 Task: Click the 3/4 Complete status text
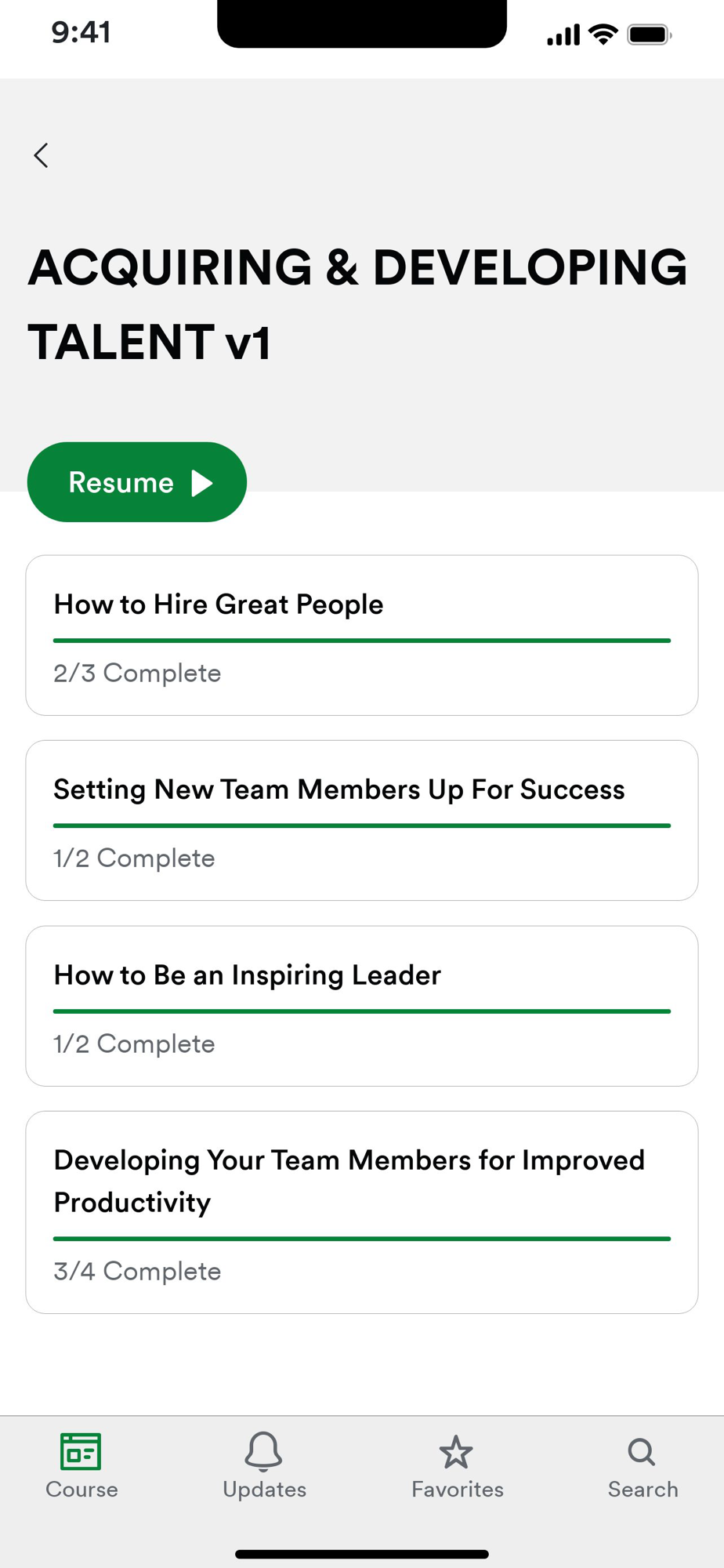coord(137,1272)
